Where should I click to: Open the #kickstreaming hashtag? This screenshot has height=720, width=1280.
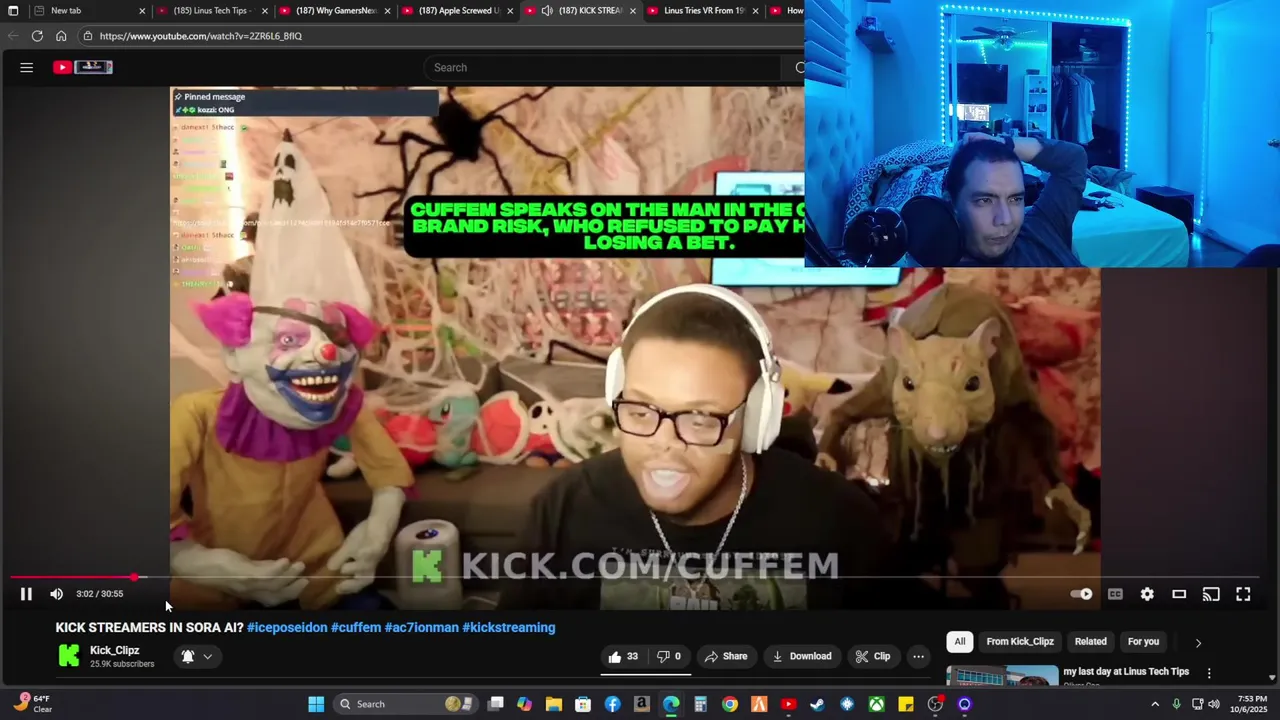tap(509, 627)
